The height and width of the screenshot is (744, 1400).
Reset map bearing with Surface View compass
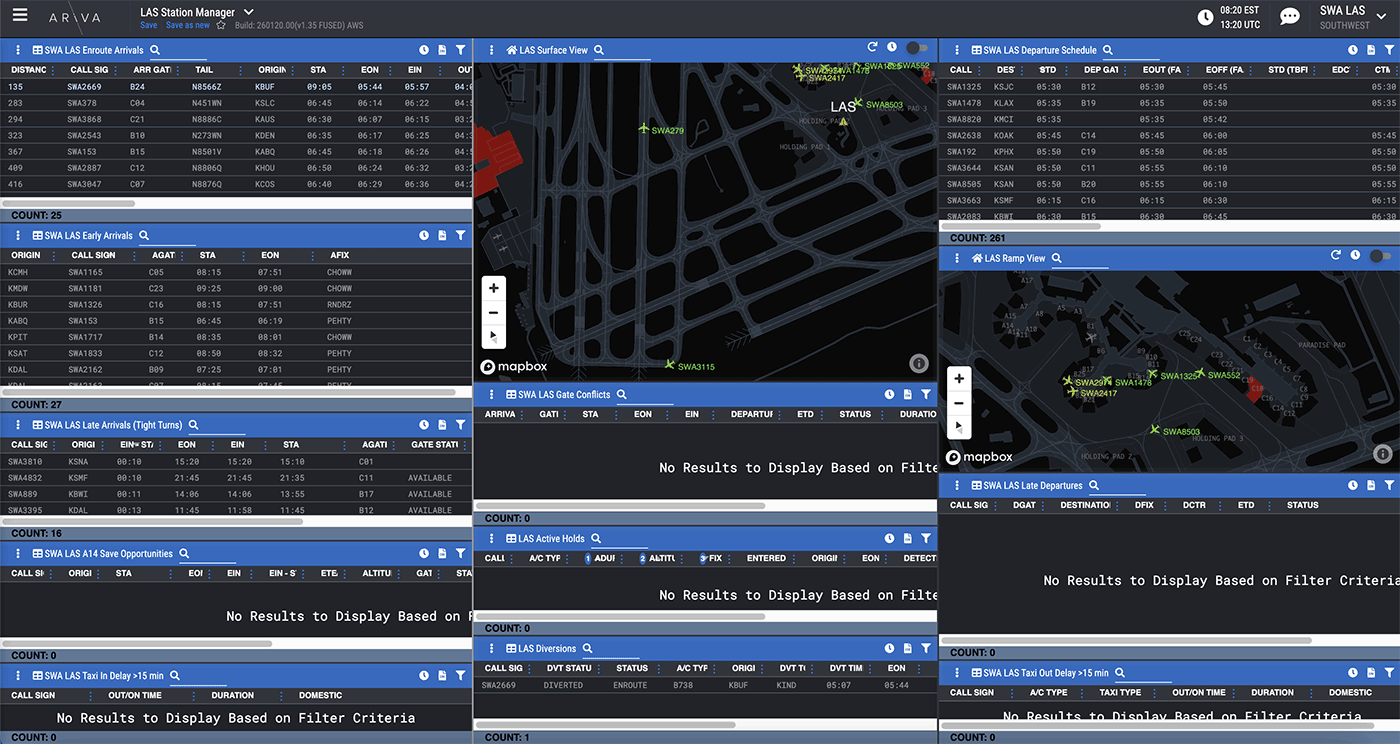493,336
